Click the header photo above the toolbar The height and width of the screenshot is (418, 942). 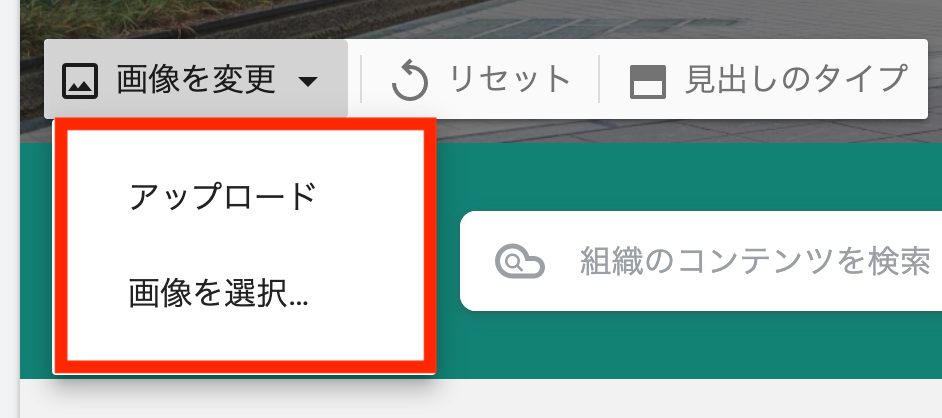click(481, 19)
